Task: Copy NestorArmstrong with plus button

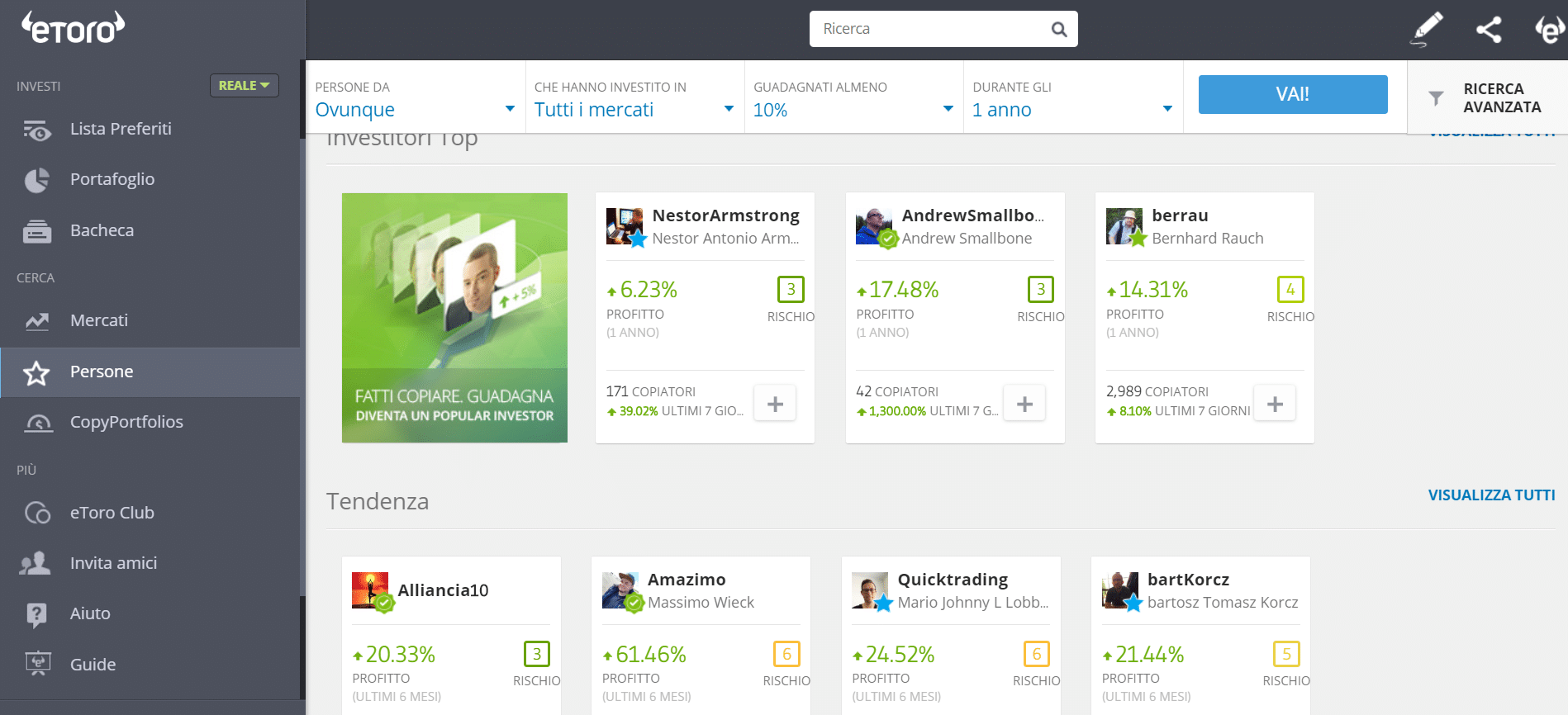Action: click(775, 404)
